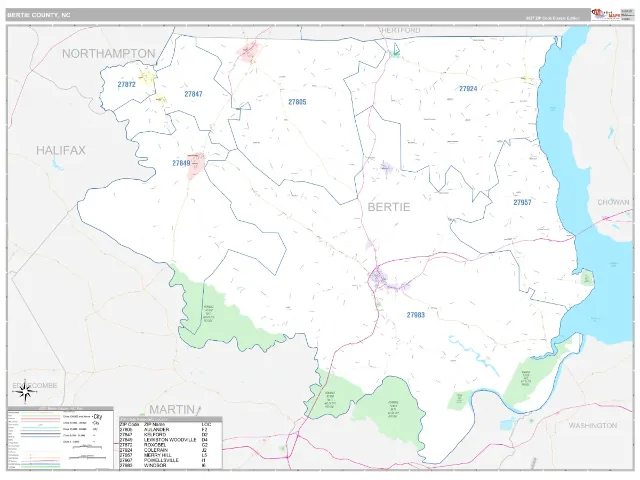The height and width of the screenshot is (480, 640).
Task: Click the yellow town area beside 27872
Action: pos(147,77)
